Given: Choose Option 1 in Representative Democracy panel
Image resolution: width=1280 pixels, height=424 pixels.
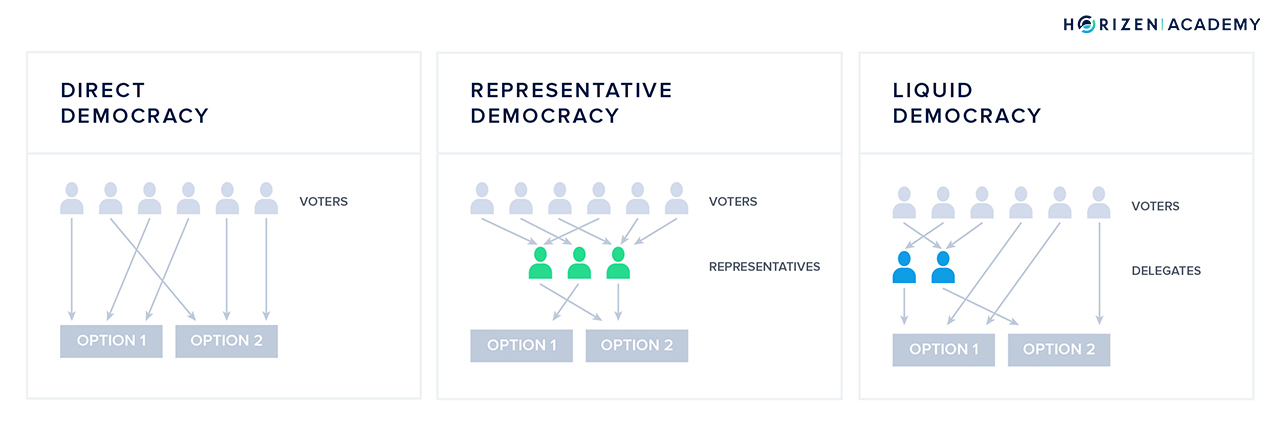Looking at the screenshot, I should click(x=522, y=345).
